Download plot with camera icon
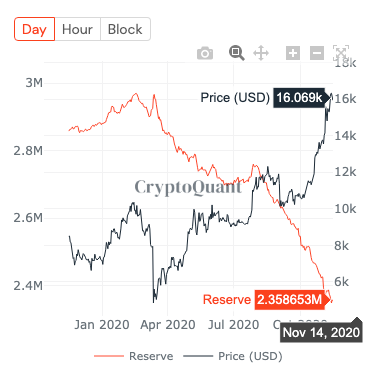The image size is (376, 384). click(205, 53)
